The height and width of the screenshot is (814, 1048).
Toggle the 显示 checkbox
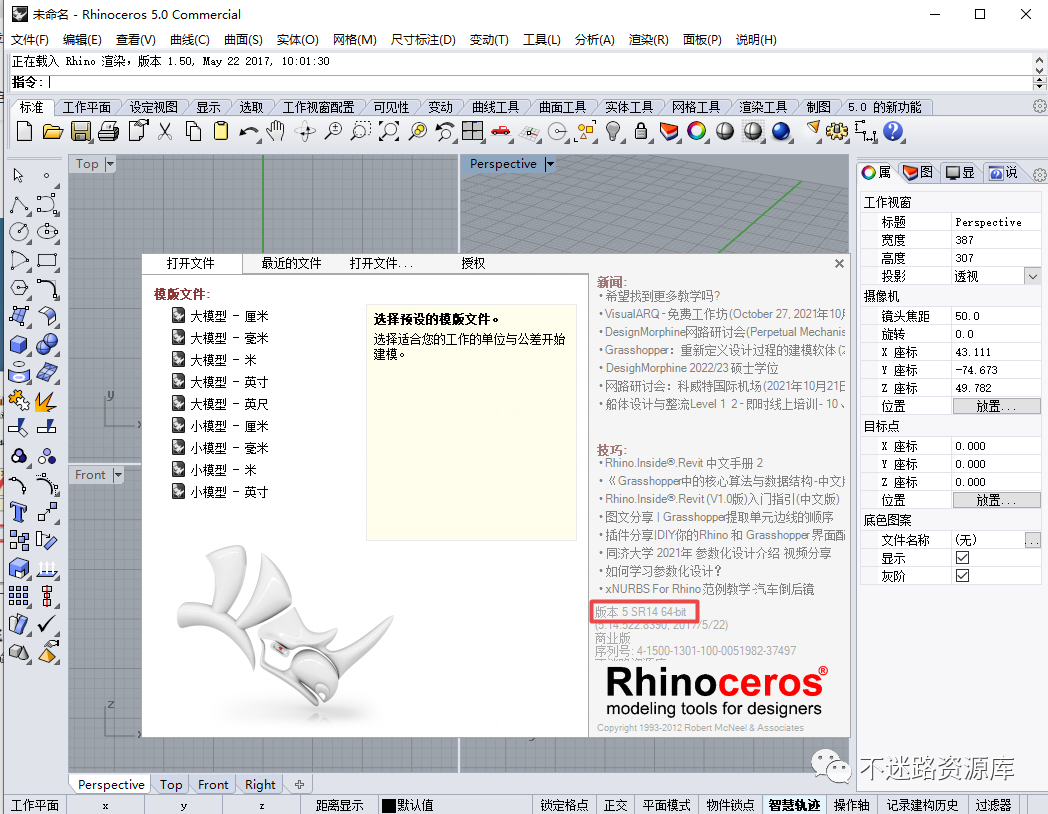(x=962, y=557)
